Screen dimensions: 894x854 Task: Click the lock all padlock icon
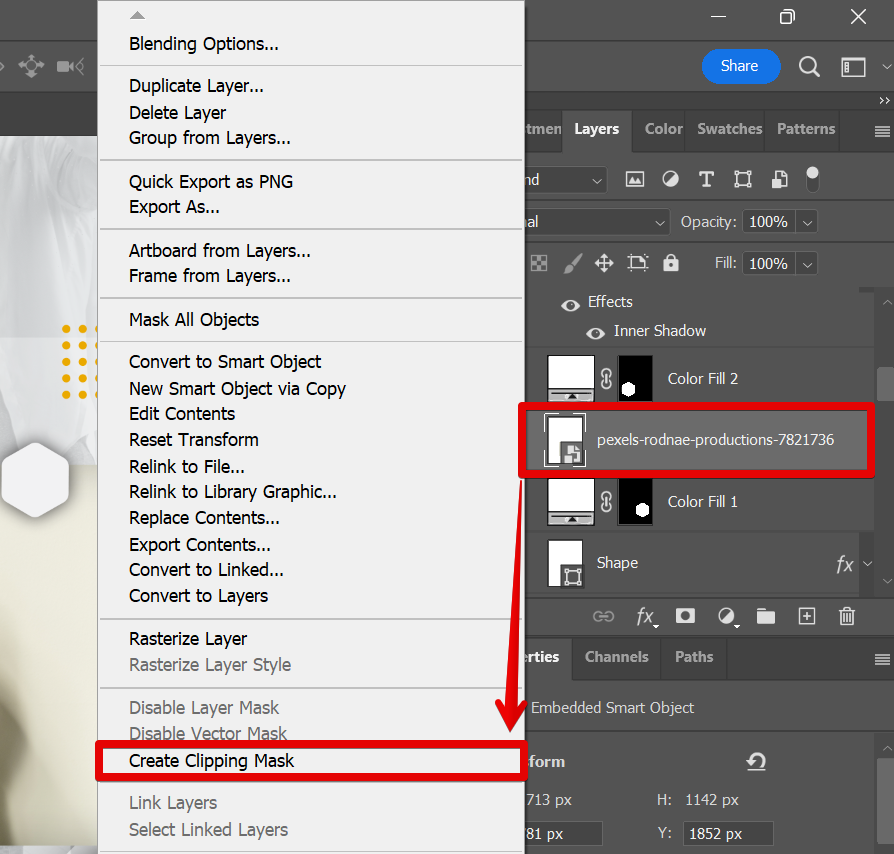point(670,263)
